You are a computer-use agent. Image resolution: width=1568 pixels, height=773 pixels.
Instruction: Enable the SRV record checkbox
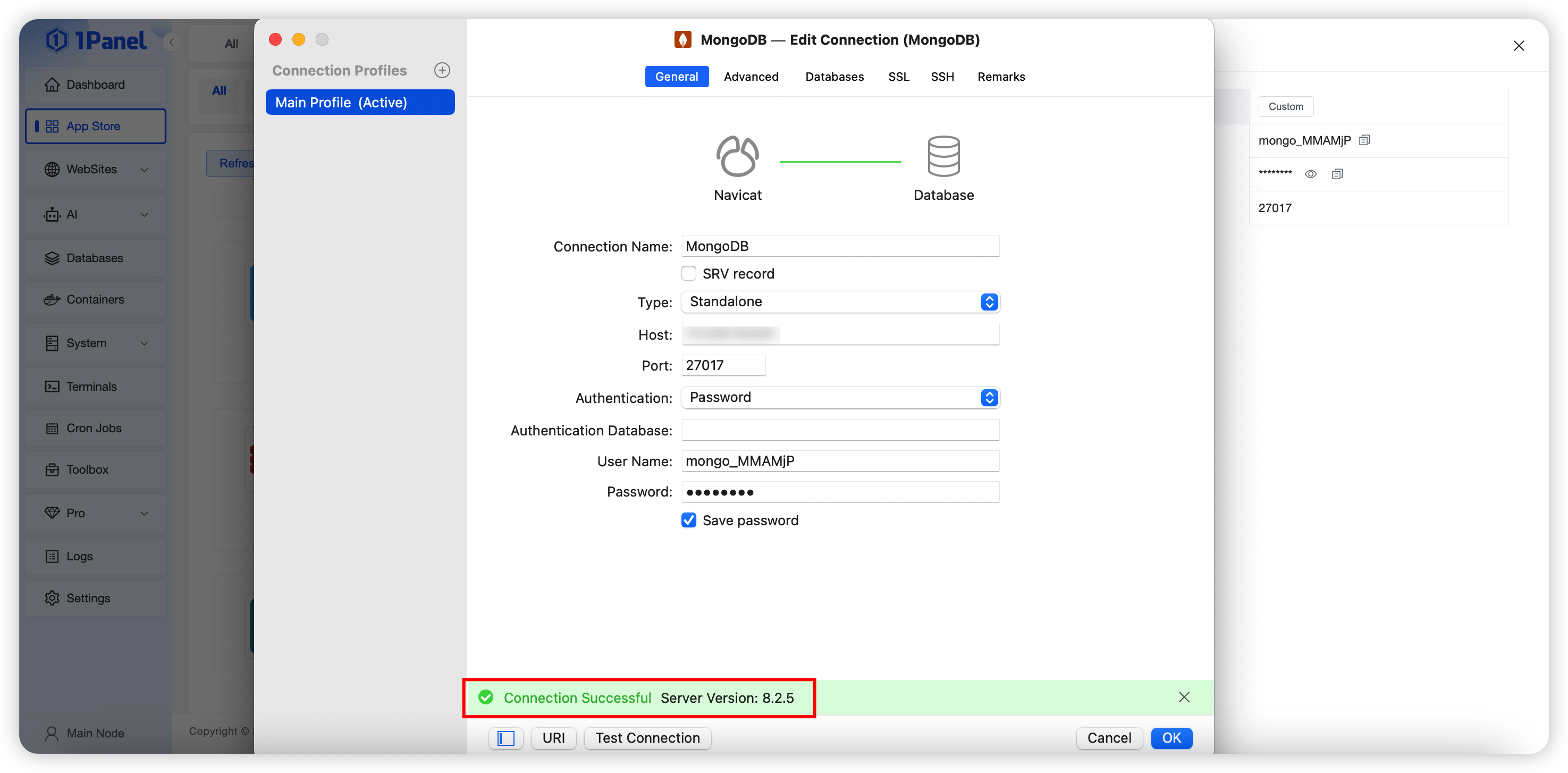[688, 273]
